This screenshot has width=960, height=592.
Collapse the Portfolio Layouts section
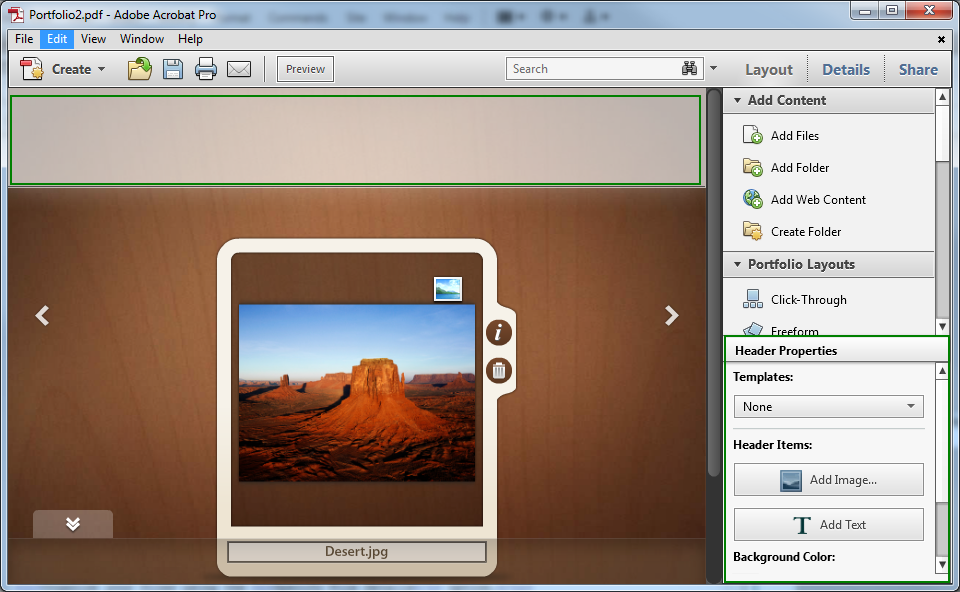point(738,265)
